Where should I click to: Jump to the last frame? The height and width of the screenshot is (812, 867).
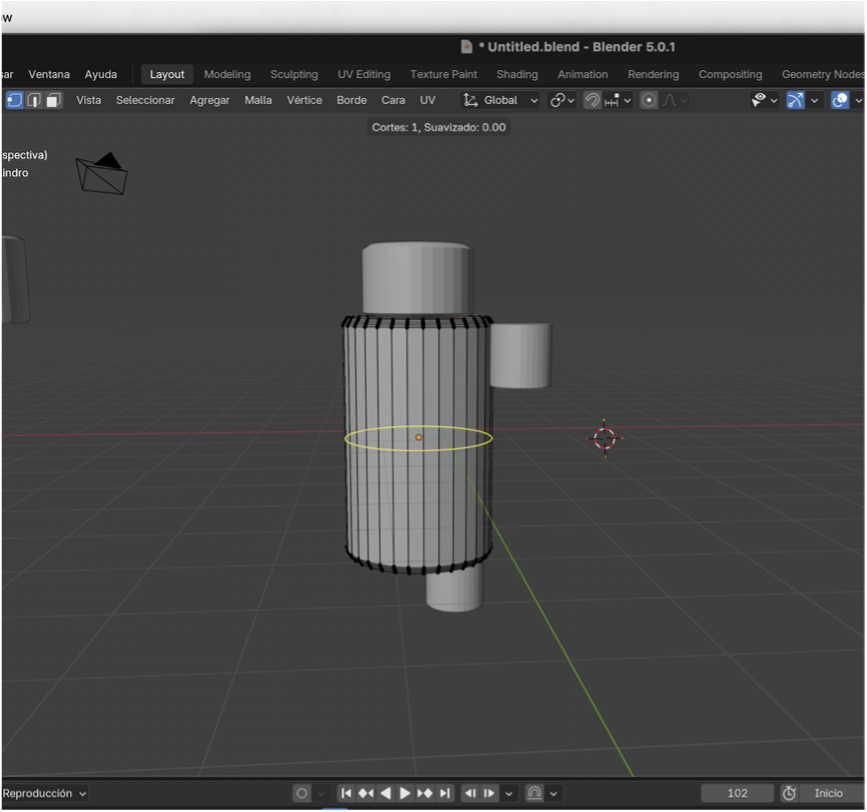click(x=445, y=793)
